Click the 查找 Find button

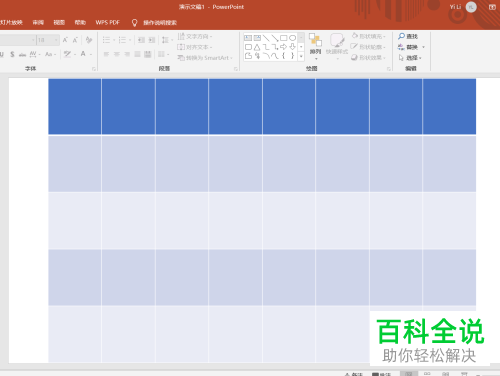pos(408,36)
